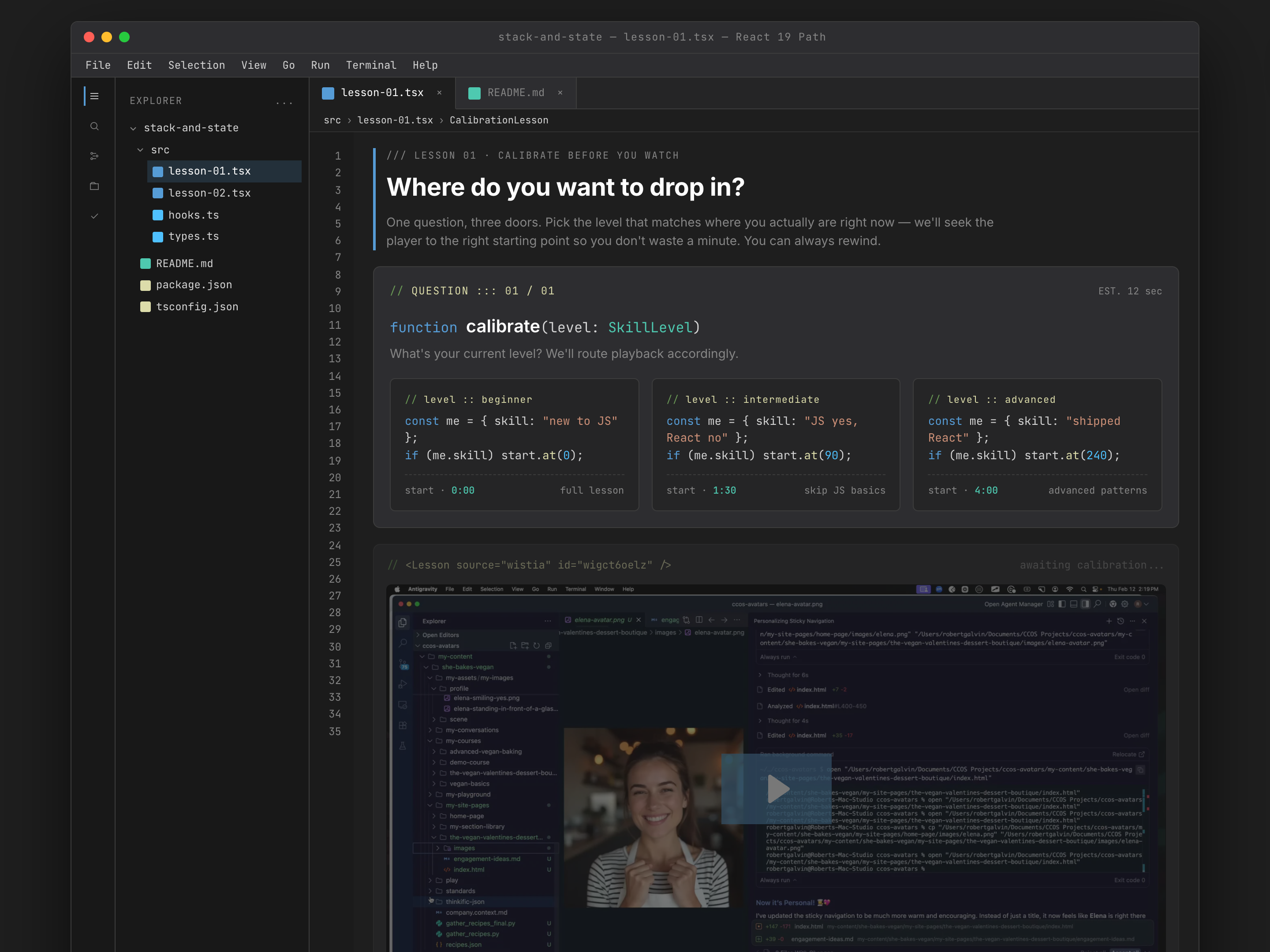Open the Edit menu
The height and width of the screenshot is (952, 1270).
[139, 65]
